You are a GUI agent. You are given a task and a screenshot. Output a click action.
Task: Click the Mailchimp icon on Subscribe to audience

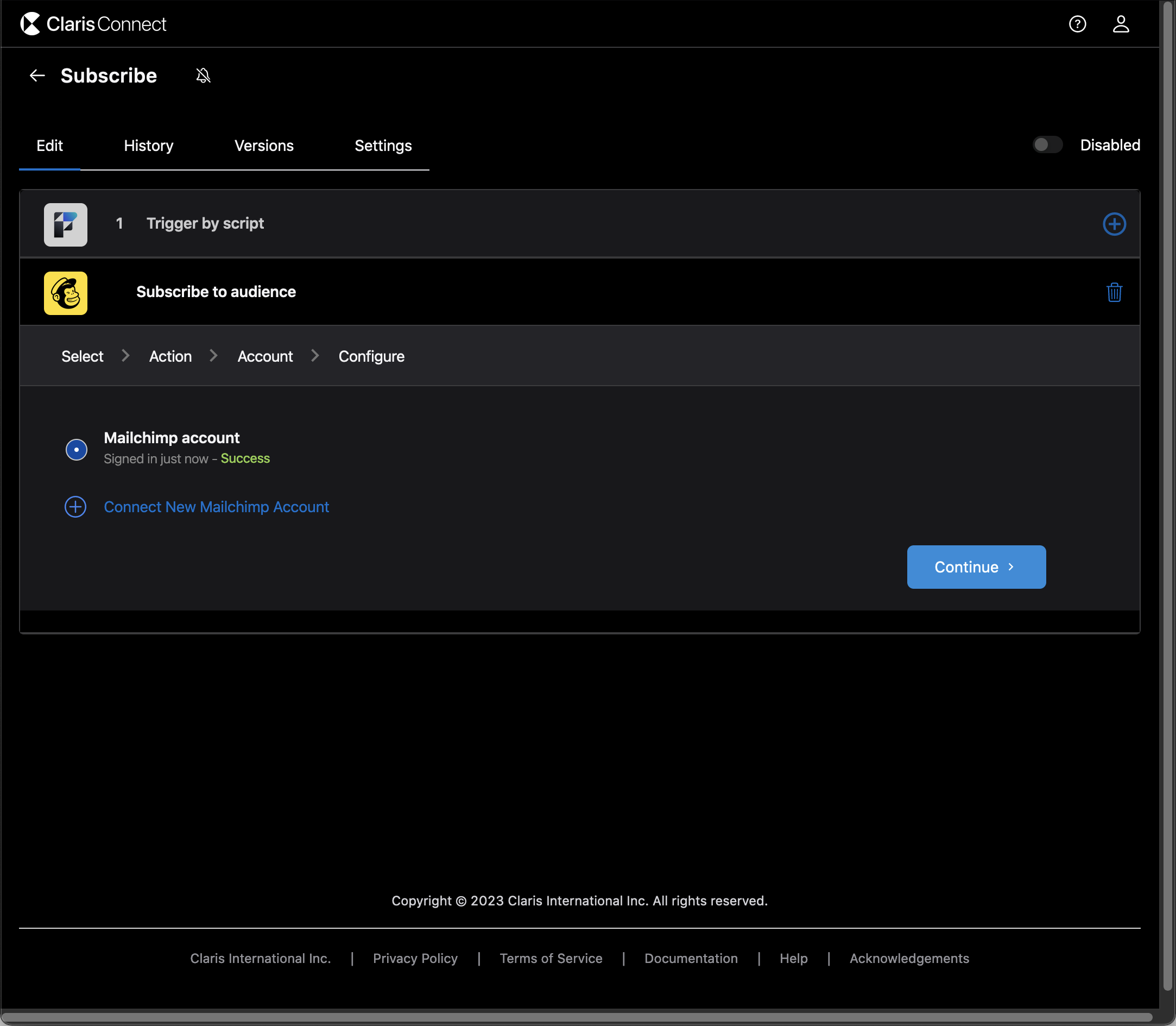tap(65, 293)
